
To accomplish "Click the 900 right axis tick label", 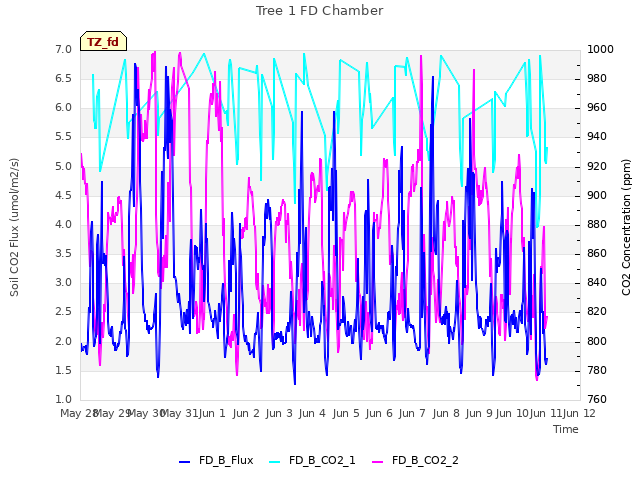I will coord(597,195).
